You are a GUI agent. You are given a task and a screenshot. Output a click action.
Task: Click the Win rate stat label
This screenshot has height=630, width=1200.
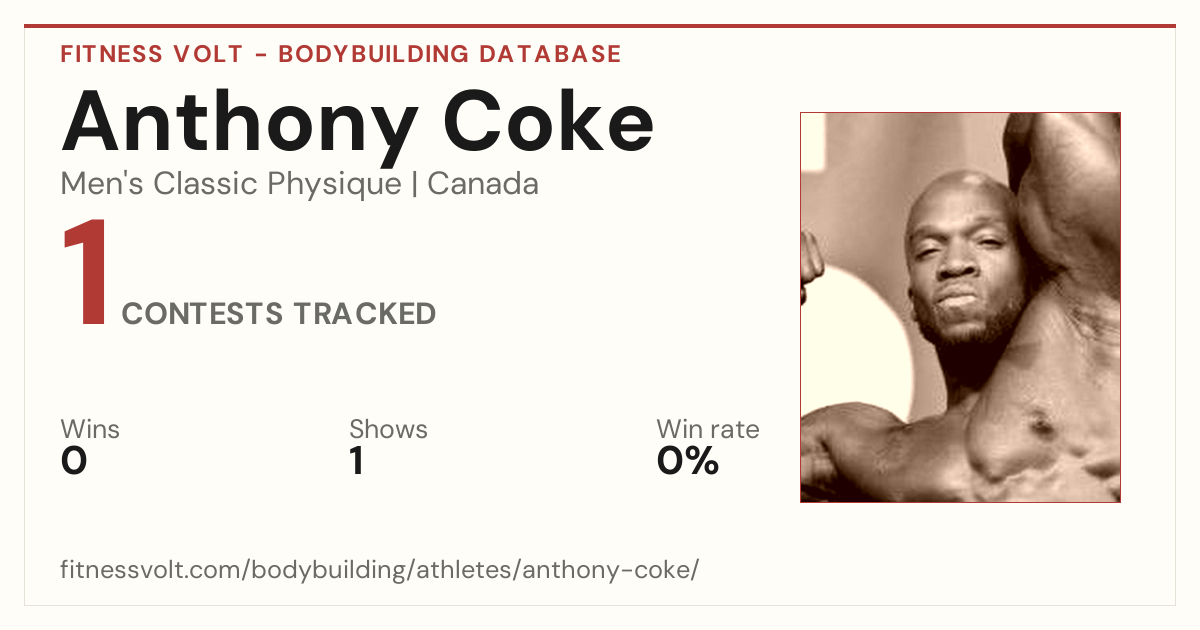coord(708,429)
